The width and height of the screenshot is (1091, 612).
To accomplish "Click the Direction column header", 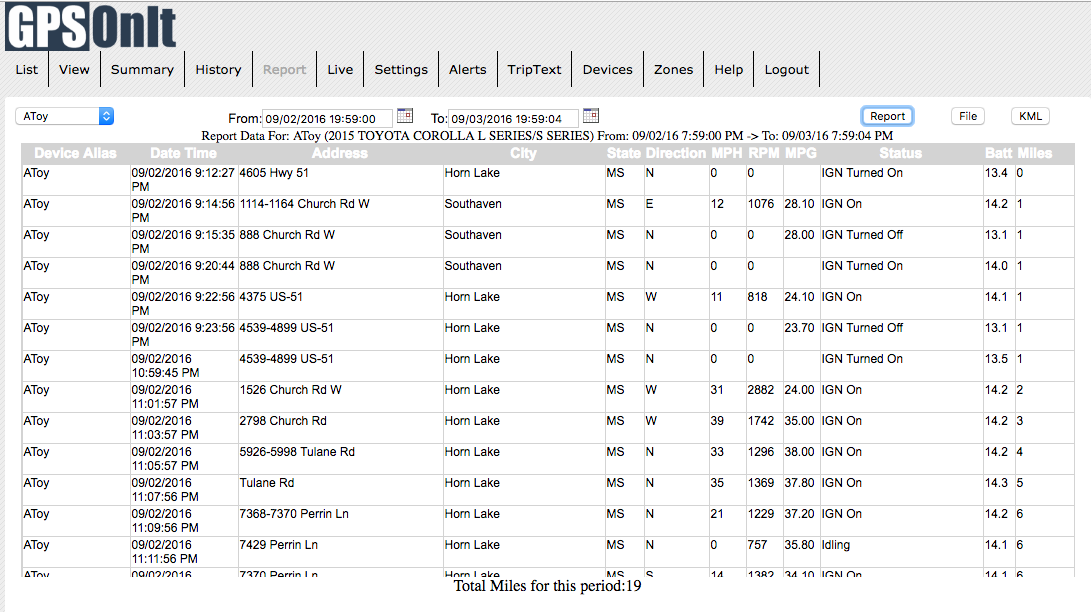I will tap(676, 153).
